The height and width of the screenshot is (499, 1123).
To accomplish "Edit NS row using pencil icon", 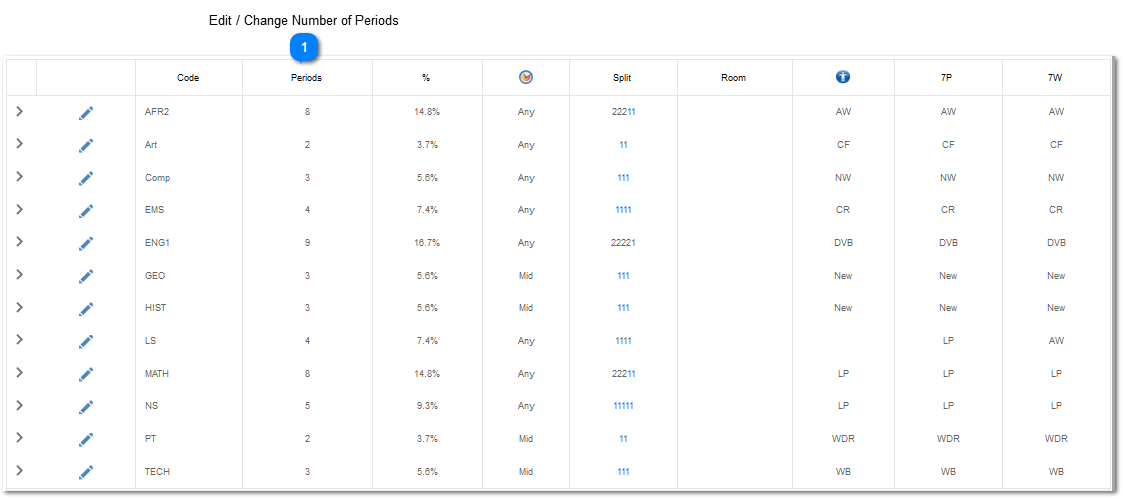I will tap(86, 407).
